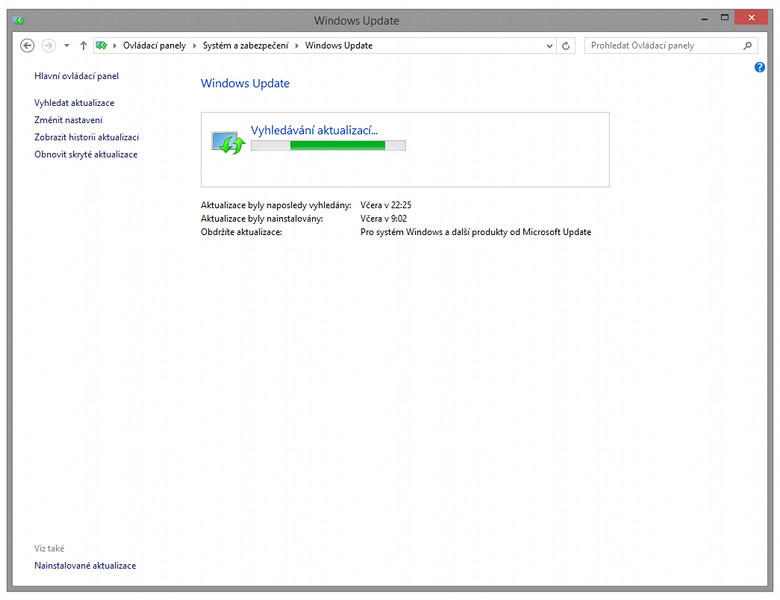Click the Včera v 22:25 value
This screenshot has height=600, width=780.
pos(386,205)
